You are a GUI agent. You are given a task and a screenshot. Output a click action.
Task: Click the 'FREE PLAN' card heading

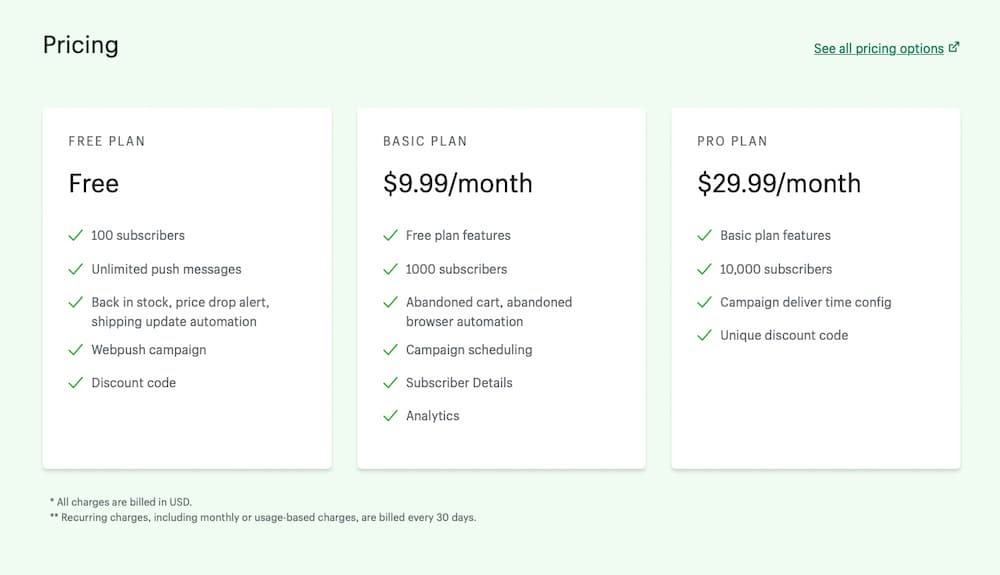(106, 141)
